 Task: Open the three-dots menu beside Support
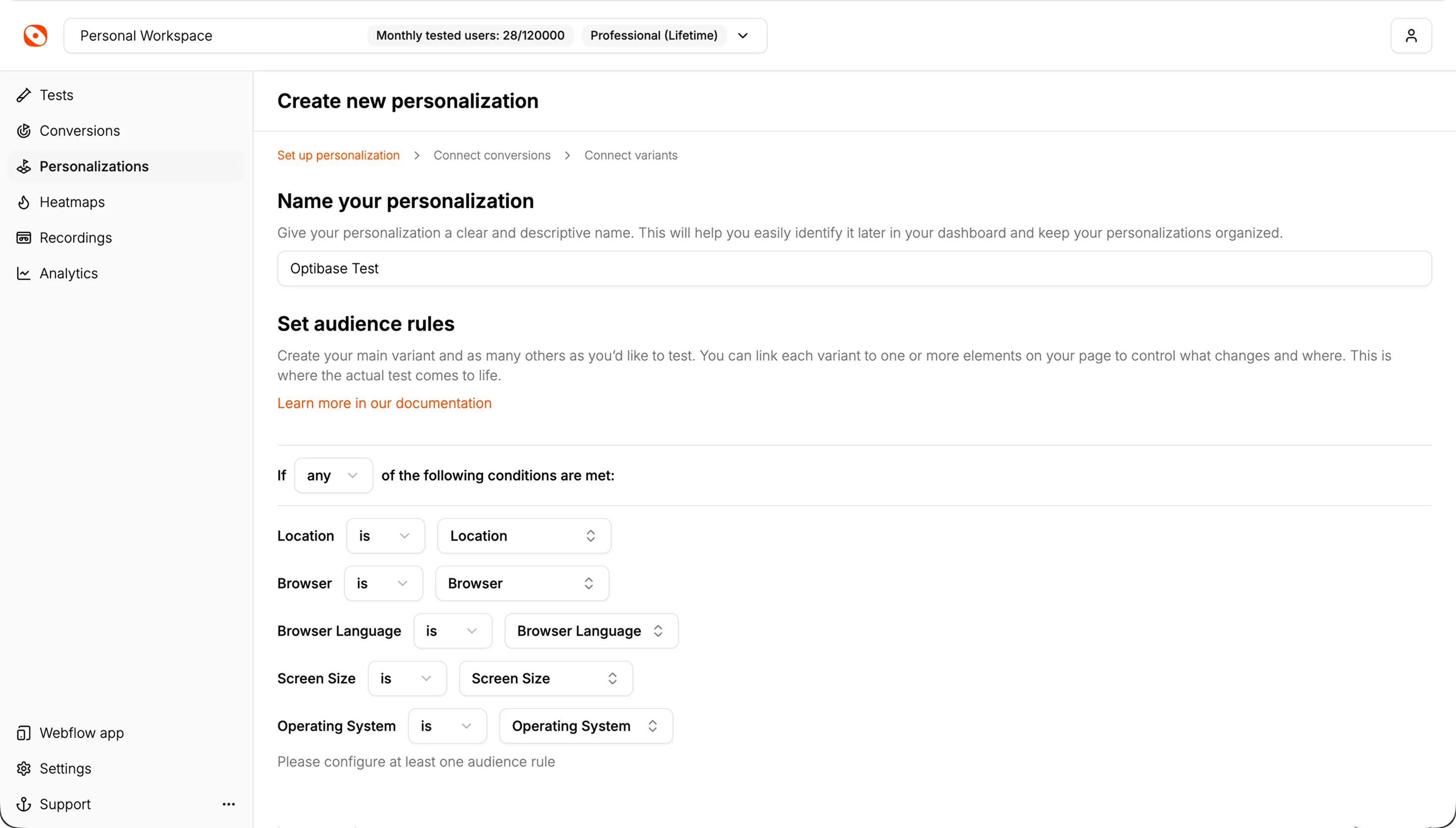click(228, 804)
